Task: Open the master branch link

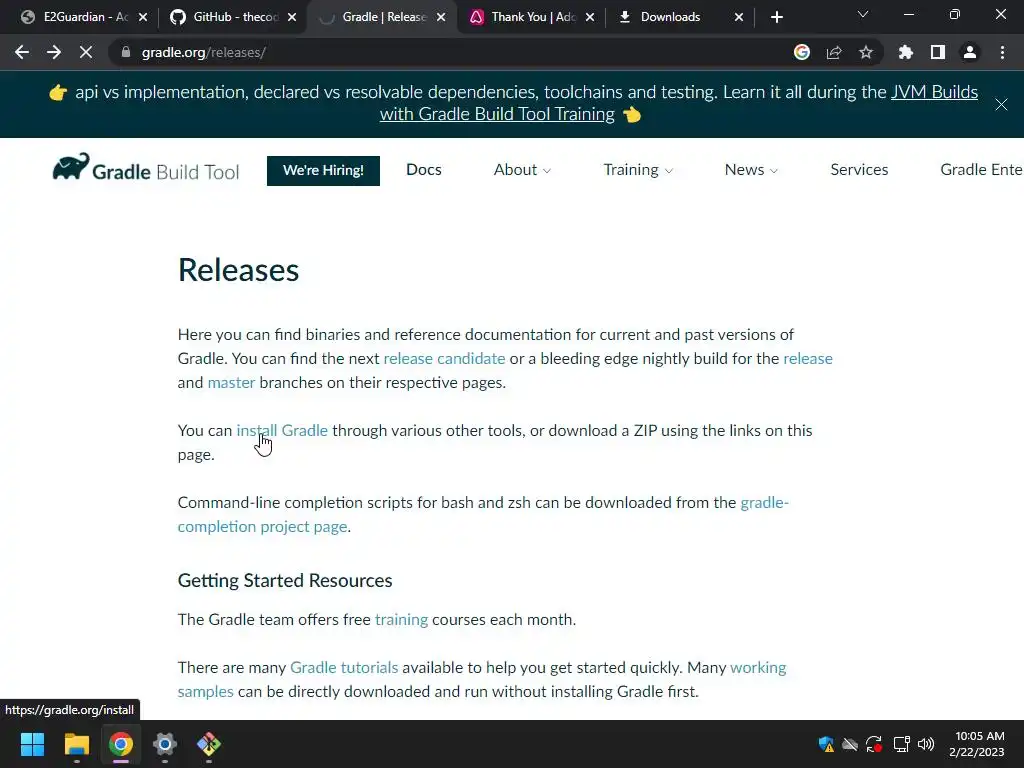Action: (x=231, y=383)
